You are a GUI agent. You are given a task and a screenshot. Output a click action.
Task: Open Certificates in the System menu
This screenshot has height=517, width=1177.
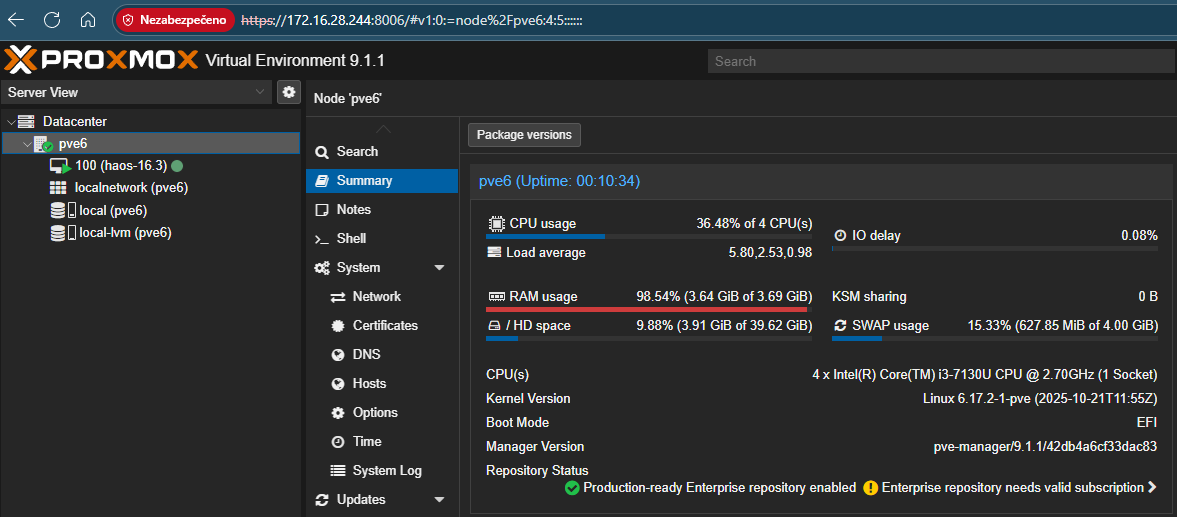pyautogui.click(x=385, y=326)
